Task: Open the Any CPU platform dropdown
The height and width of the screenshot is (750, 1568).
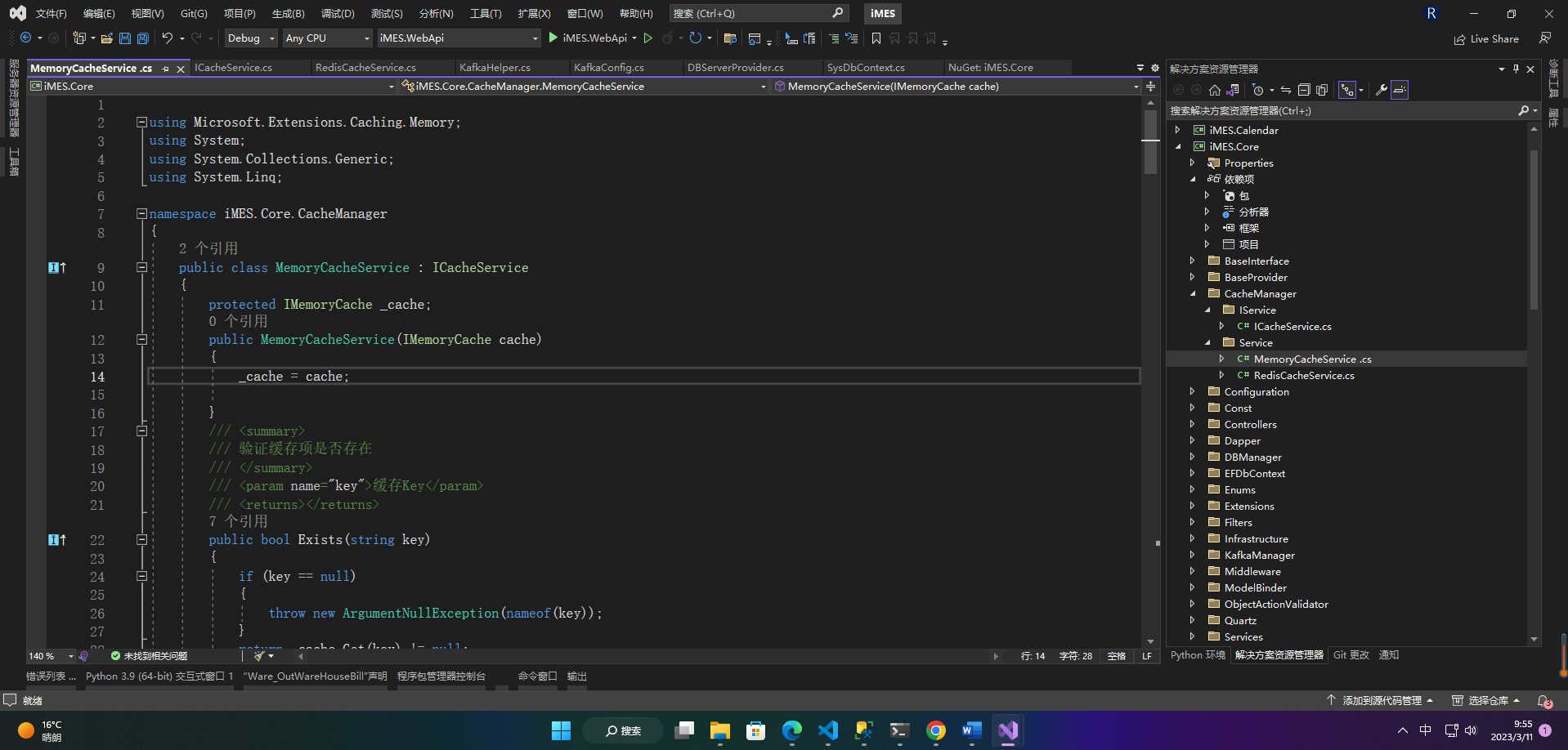Action: pyautogui.click(x=327, y=38)
